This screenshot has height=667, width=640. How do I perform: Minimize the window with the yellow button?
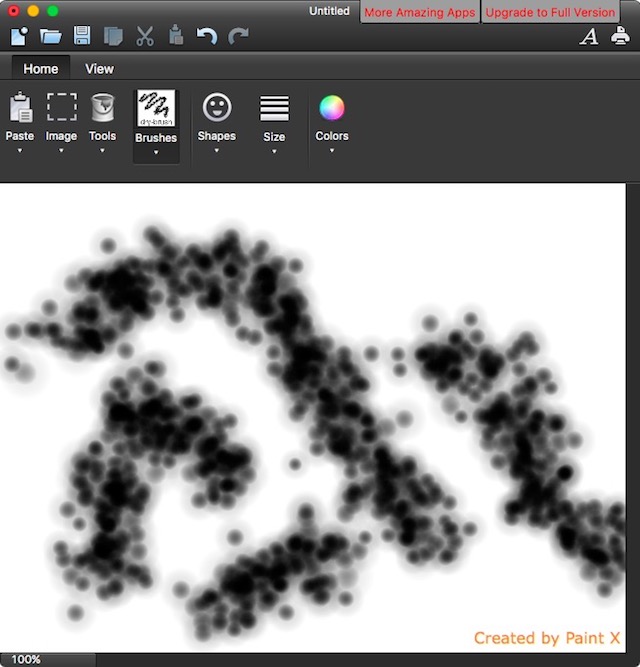[33, 11]
